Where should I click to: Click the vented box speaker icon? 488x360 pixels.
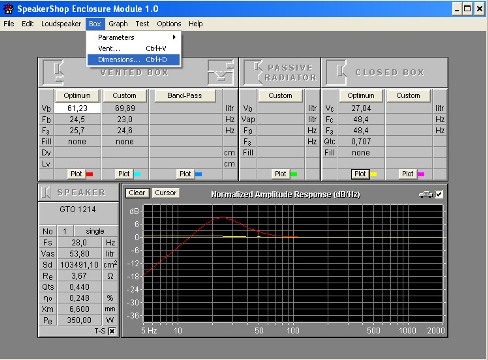54,72
